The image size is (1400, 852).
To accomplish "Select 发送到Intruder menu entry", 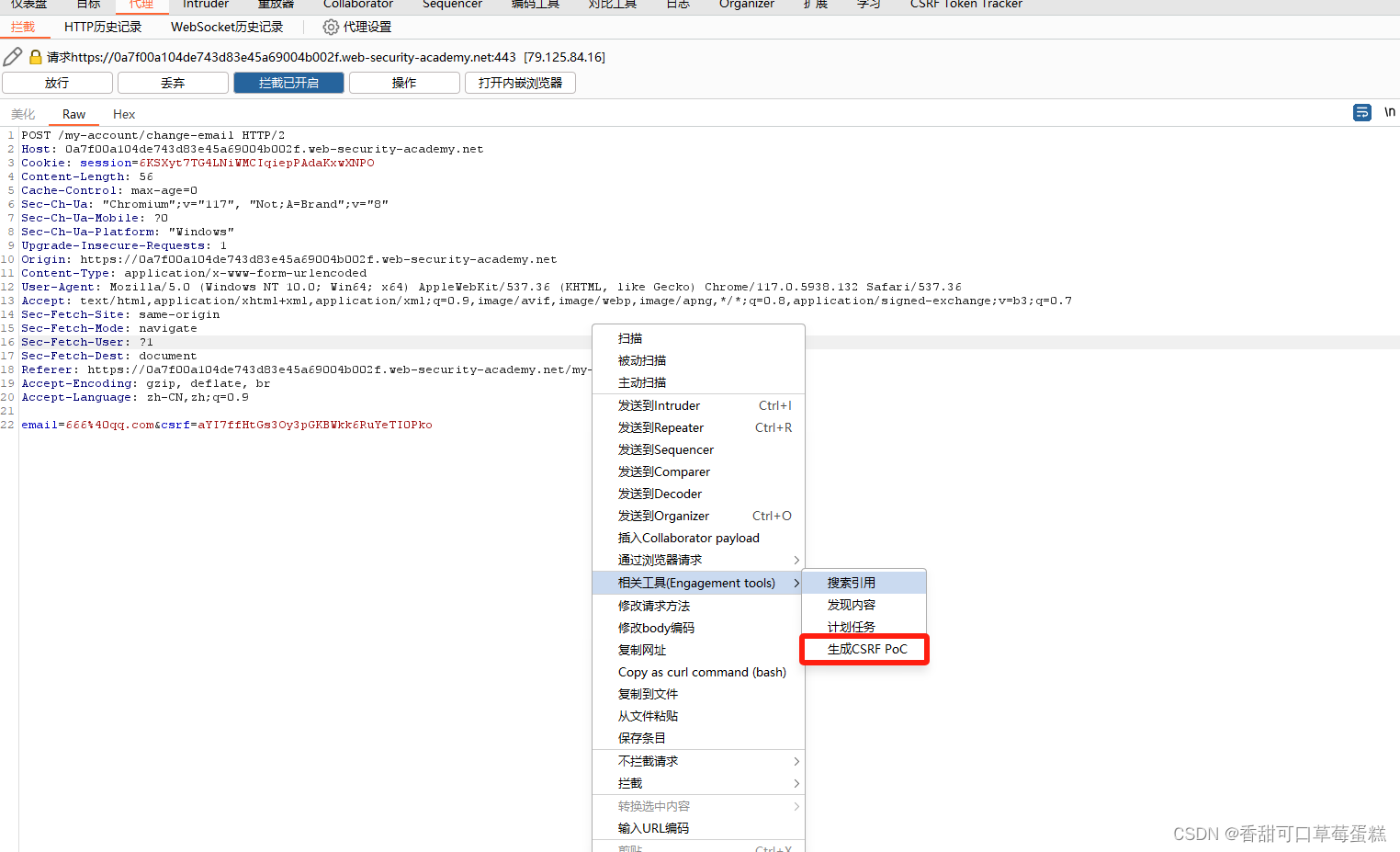I will 698,405.
